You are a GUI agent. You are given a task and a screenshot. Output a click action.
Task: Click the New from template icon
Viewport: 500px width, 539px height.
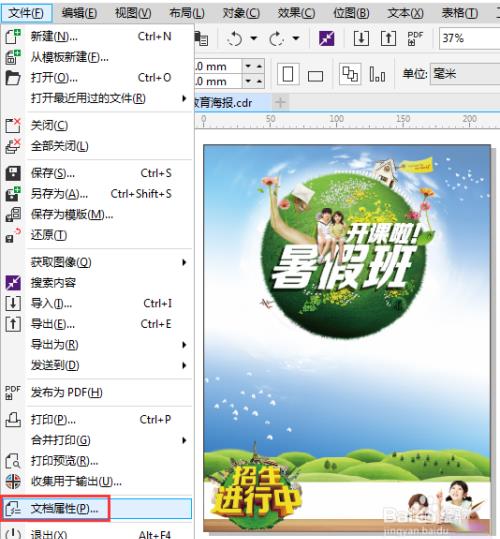(x=13, y=57)
